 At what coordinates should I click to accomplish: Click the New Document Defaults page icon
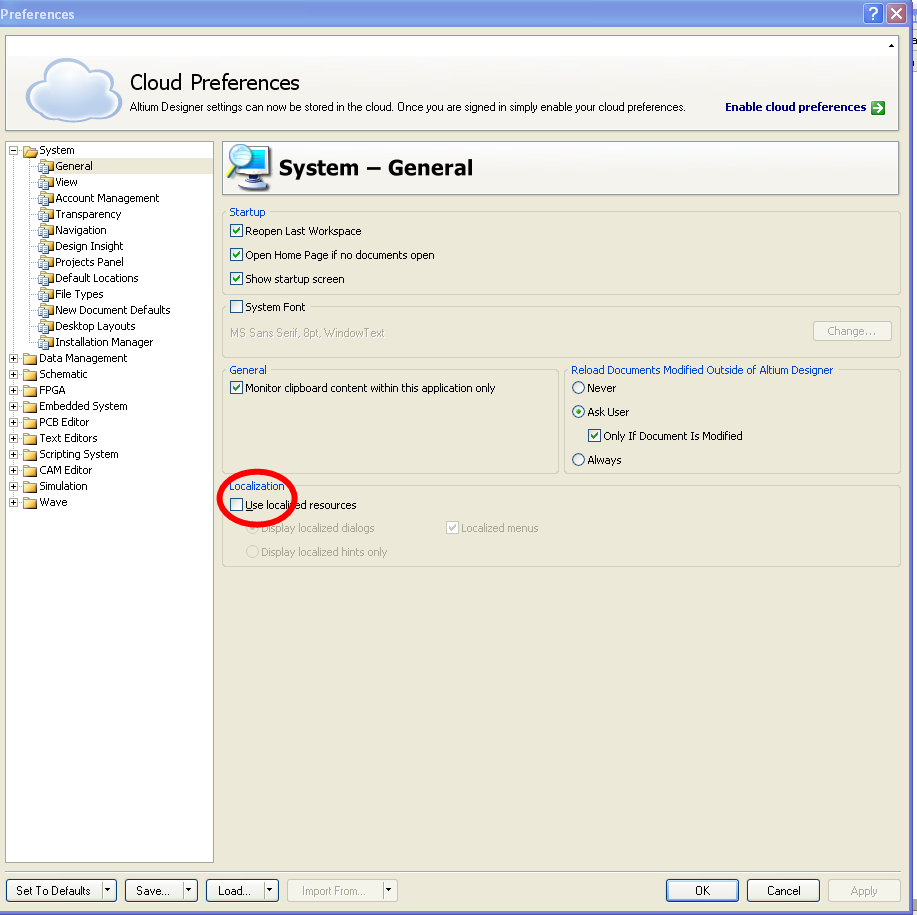point(46,310)
